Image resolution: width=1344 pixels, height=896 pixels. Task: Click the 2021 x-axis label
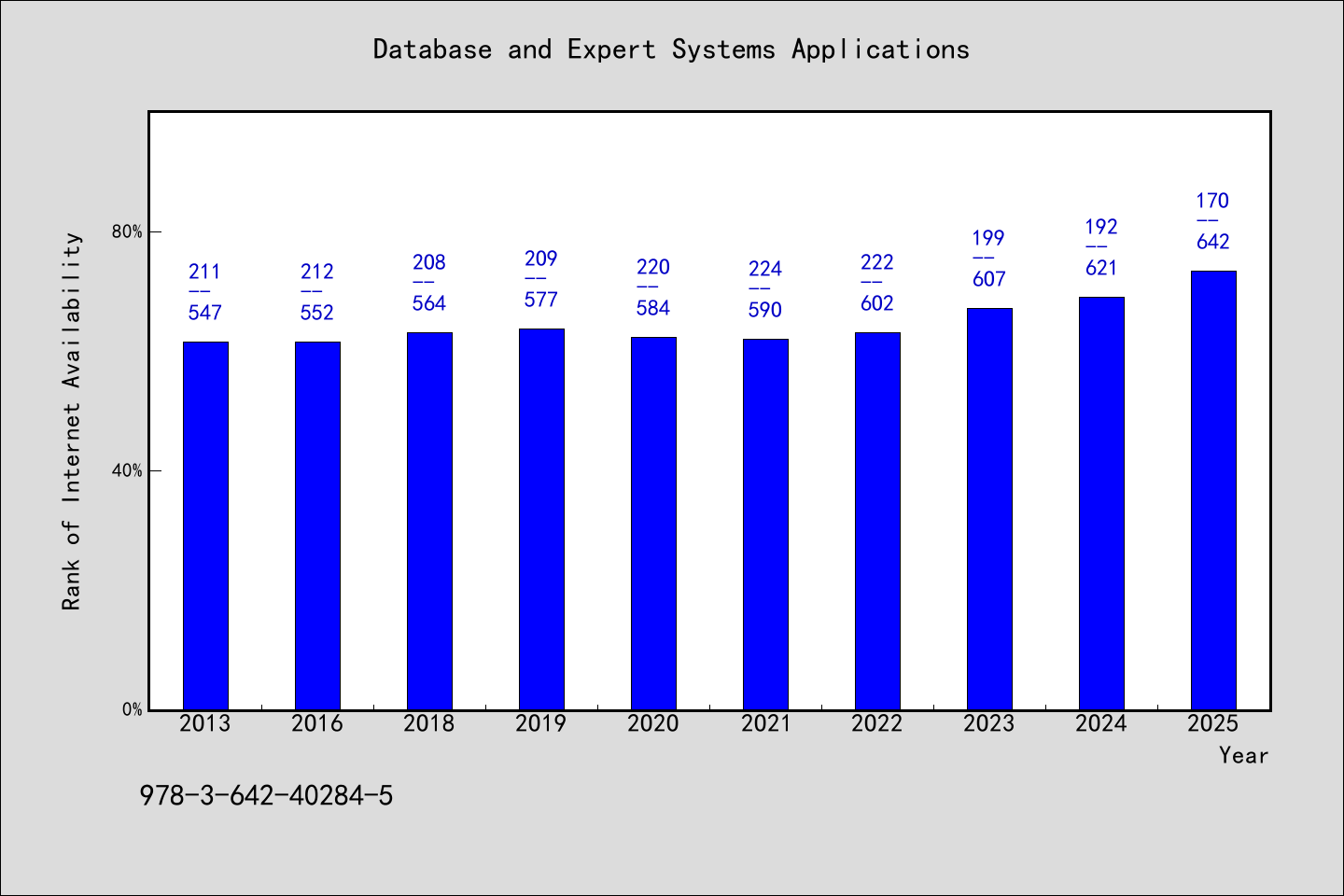tap(765, 723)
